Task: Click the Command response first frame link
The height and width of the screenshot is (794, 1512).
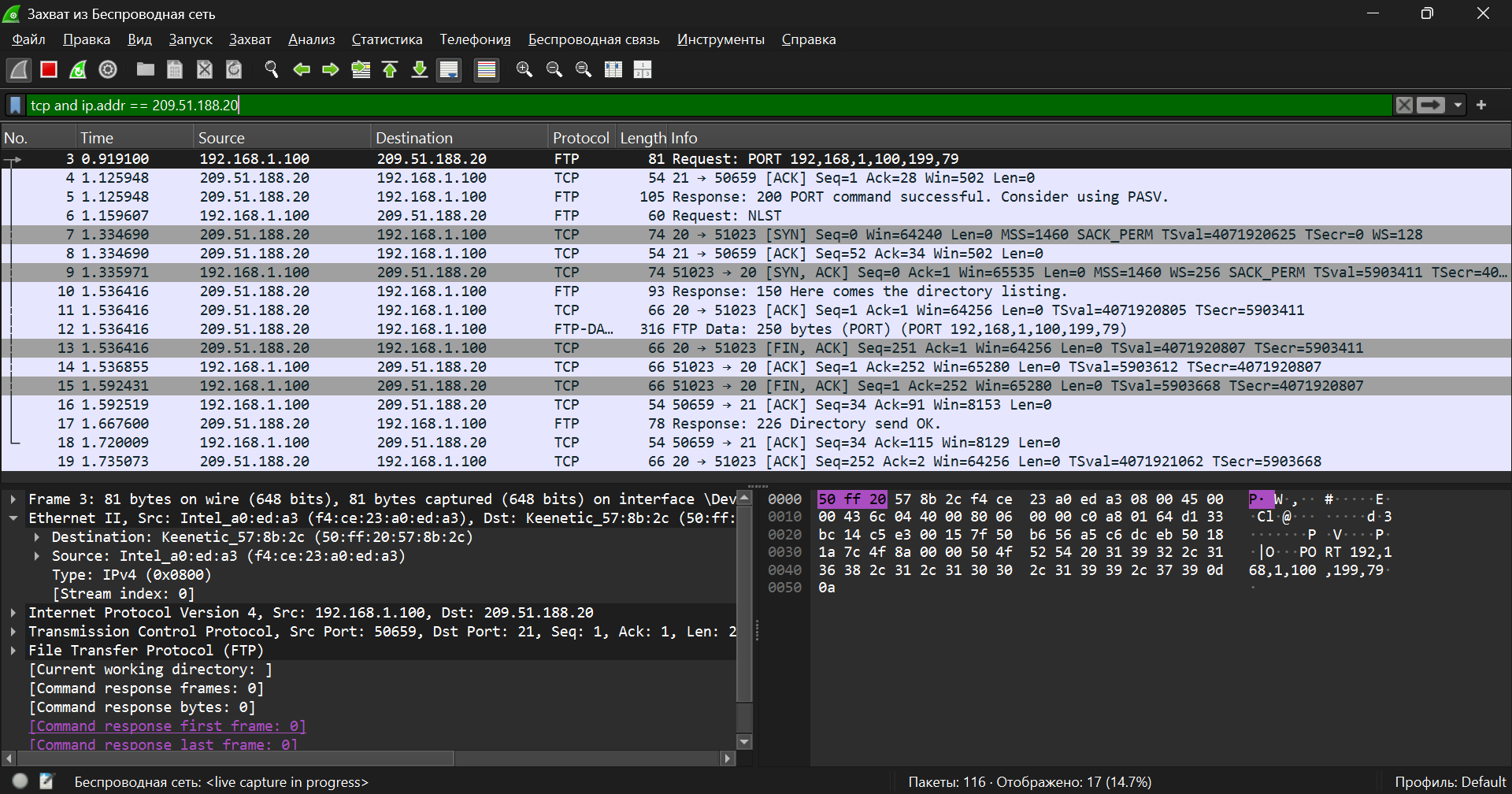Action: pos(167,726)
